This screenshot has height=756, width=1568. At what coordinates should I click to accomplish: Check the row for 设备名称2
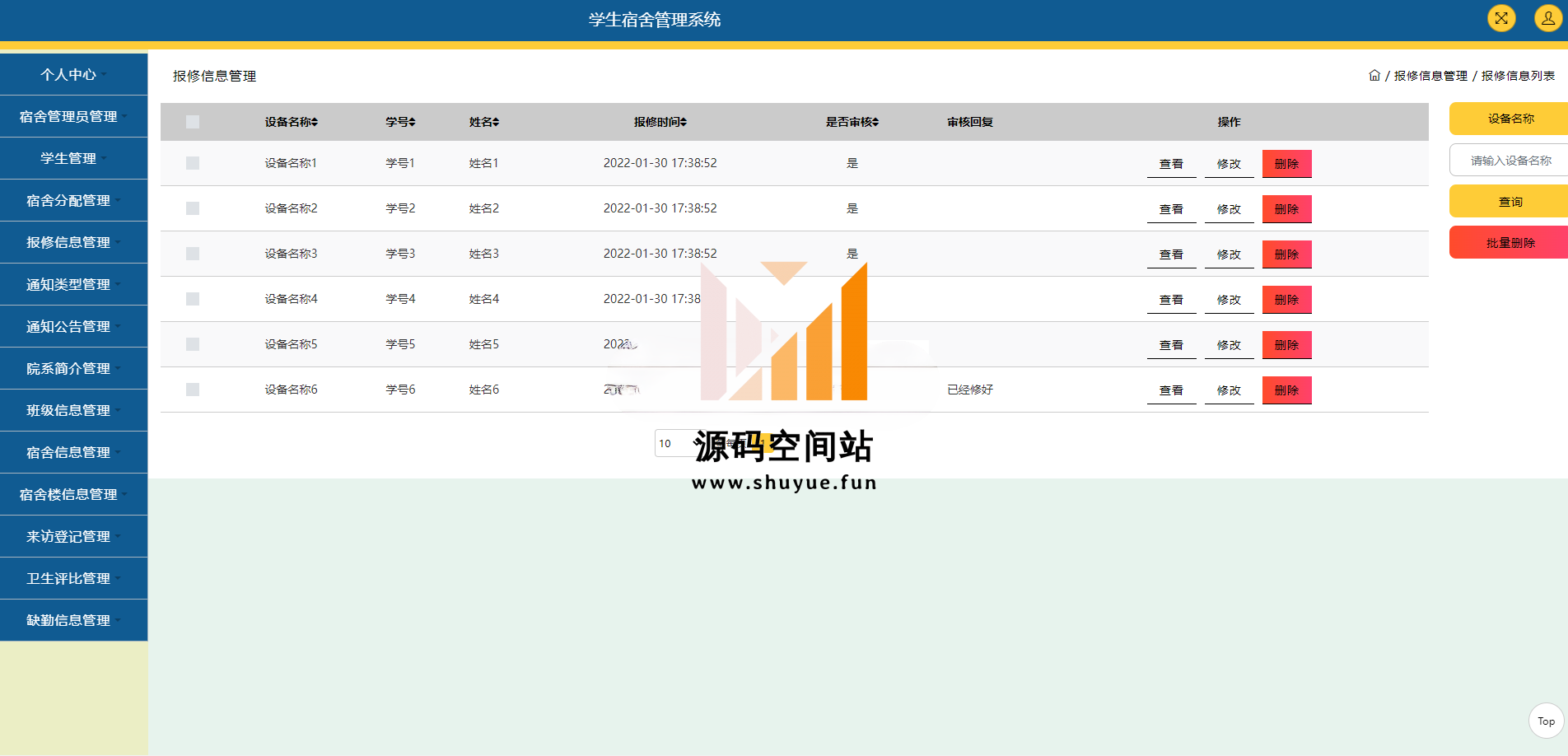tap(193, 208)
